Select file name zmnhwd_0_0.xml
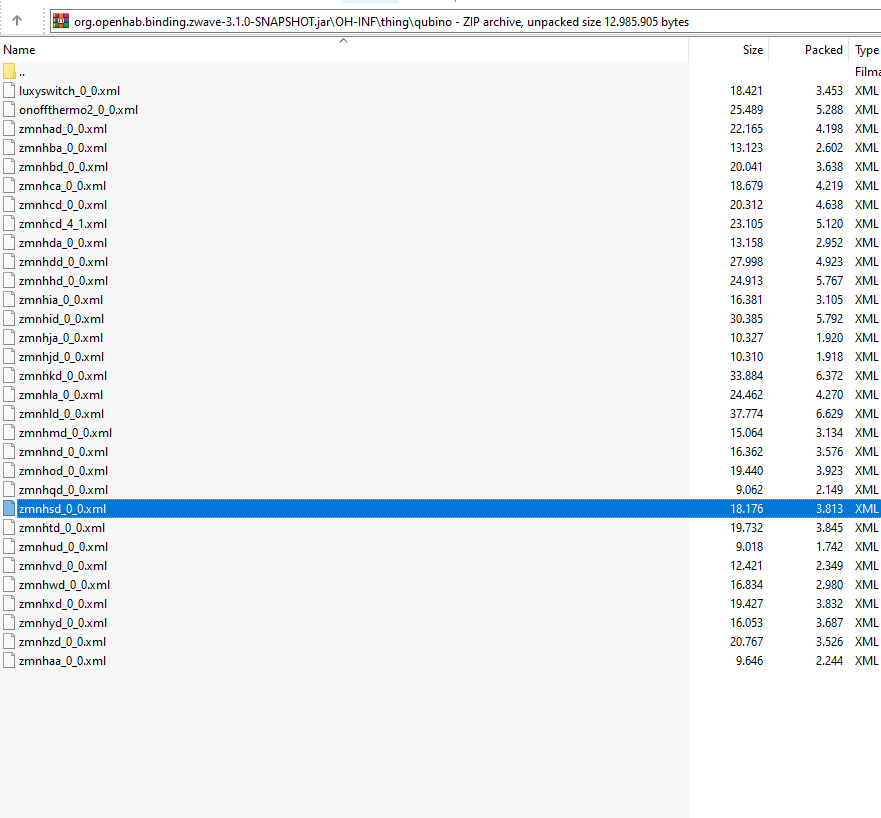The image size is (881, 818). pos(64,585)
